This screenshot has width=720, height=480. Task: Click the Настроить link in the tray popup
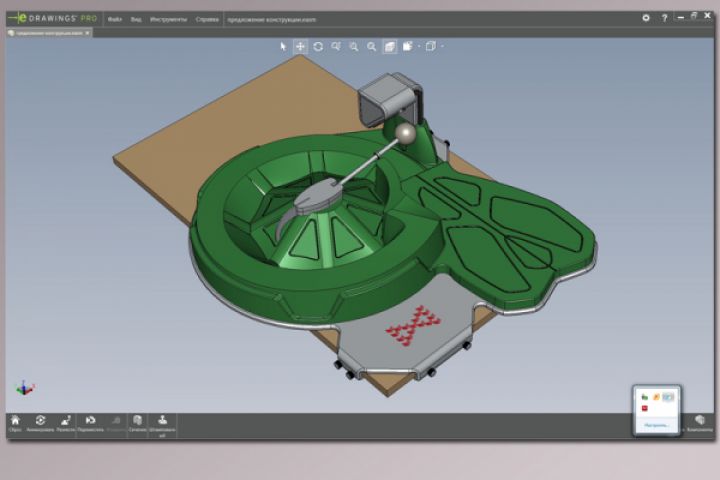[x=657, y=425]
